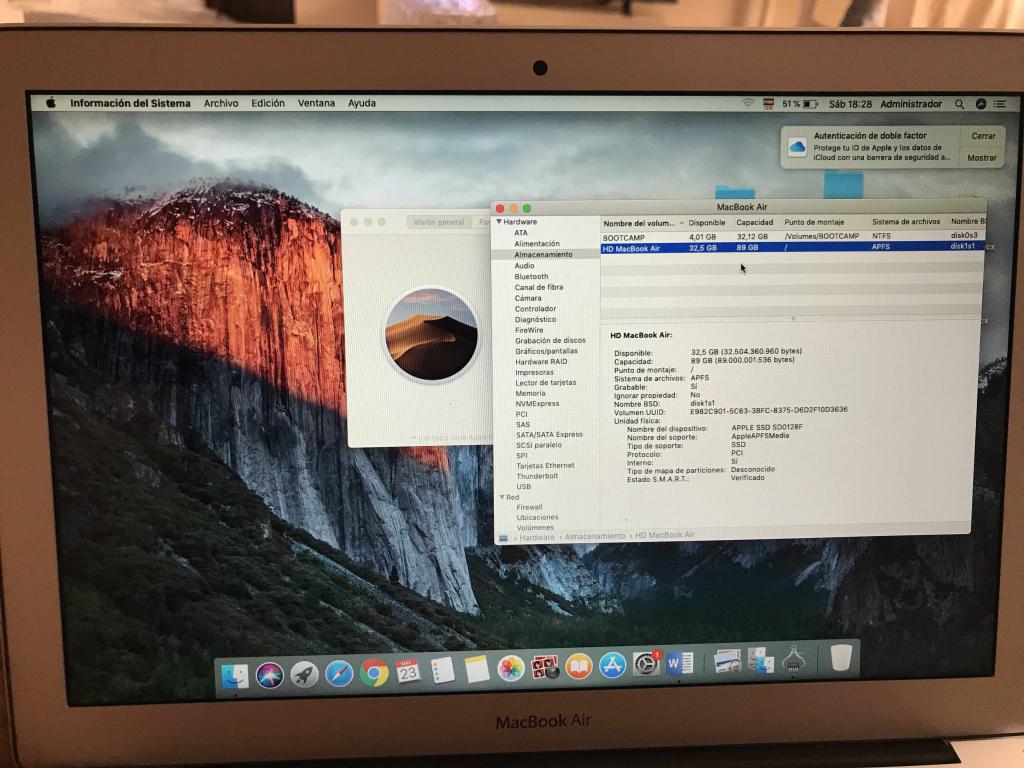Select ATA in the sidebar
The image size is (1024, 768).
(x=520, y=232)
